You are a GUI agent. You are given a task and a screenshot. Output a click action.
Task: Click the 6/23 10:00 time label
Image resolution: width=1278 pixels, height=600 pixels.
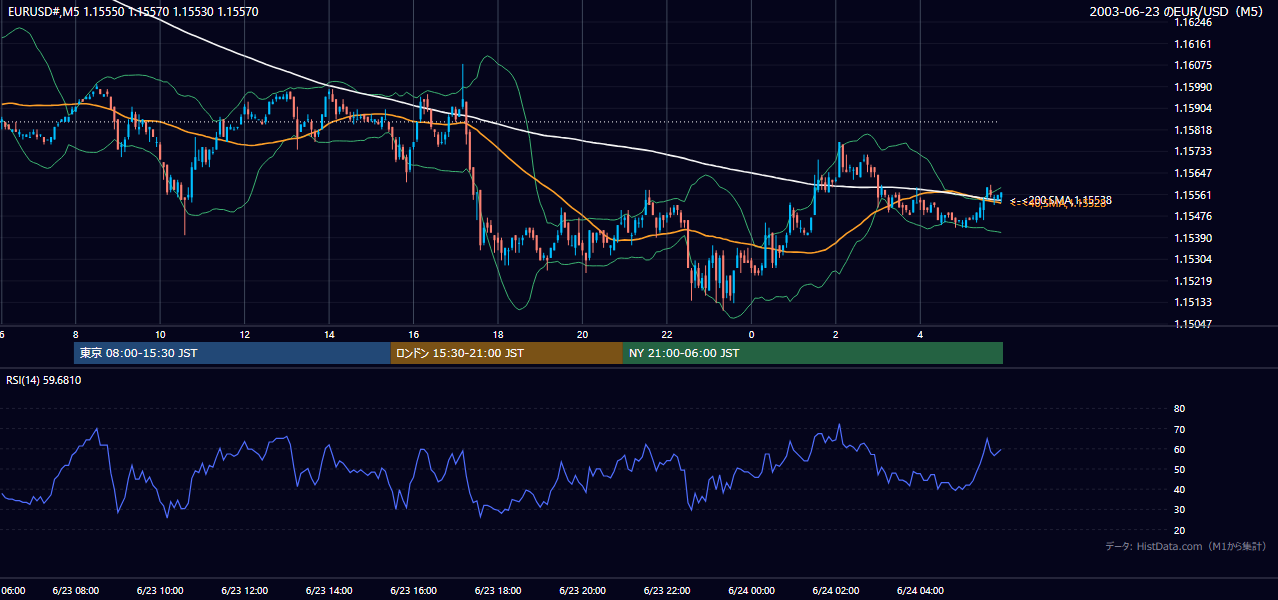coord(160,591)
